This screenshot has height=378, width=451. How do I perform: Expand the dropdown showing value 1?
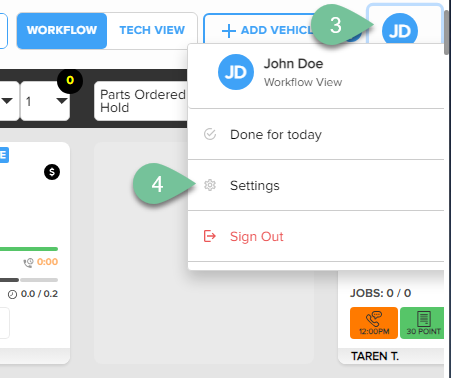pos(45,101)
